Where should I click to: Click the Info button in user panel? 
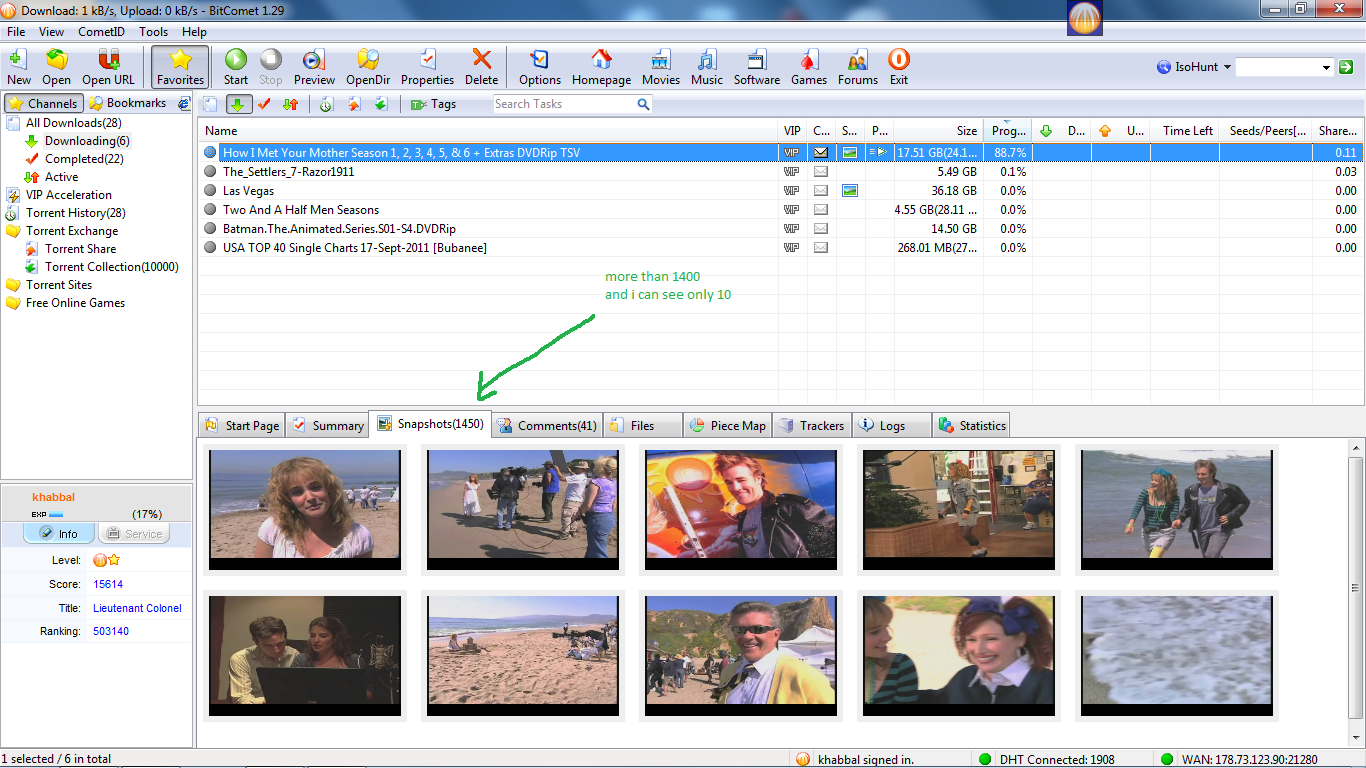coord(59,534)
